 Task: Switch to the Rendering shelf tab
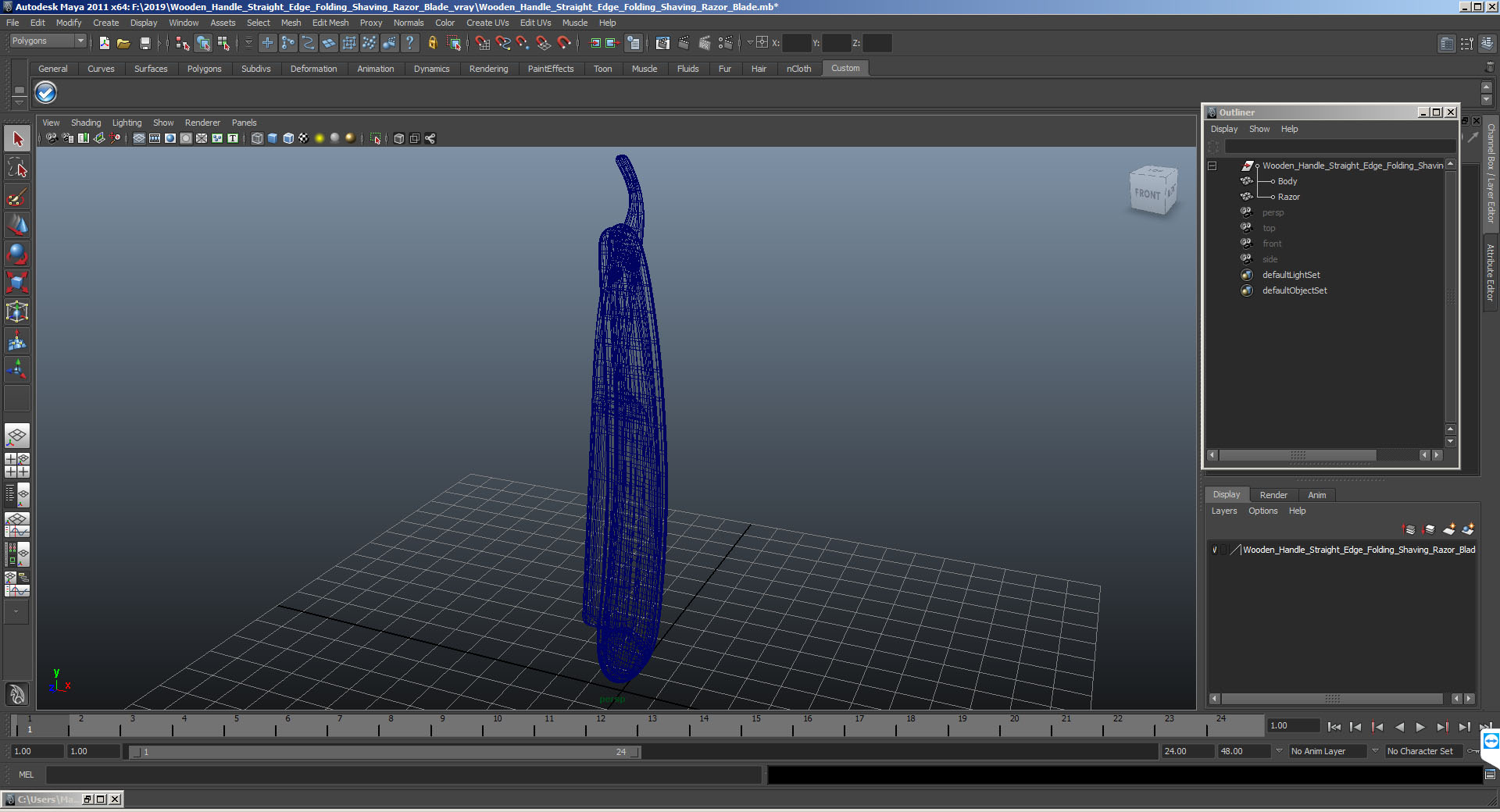pyautogui.click(x=488, y=69)
